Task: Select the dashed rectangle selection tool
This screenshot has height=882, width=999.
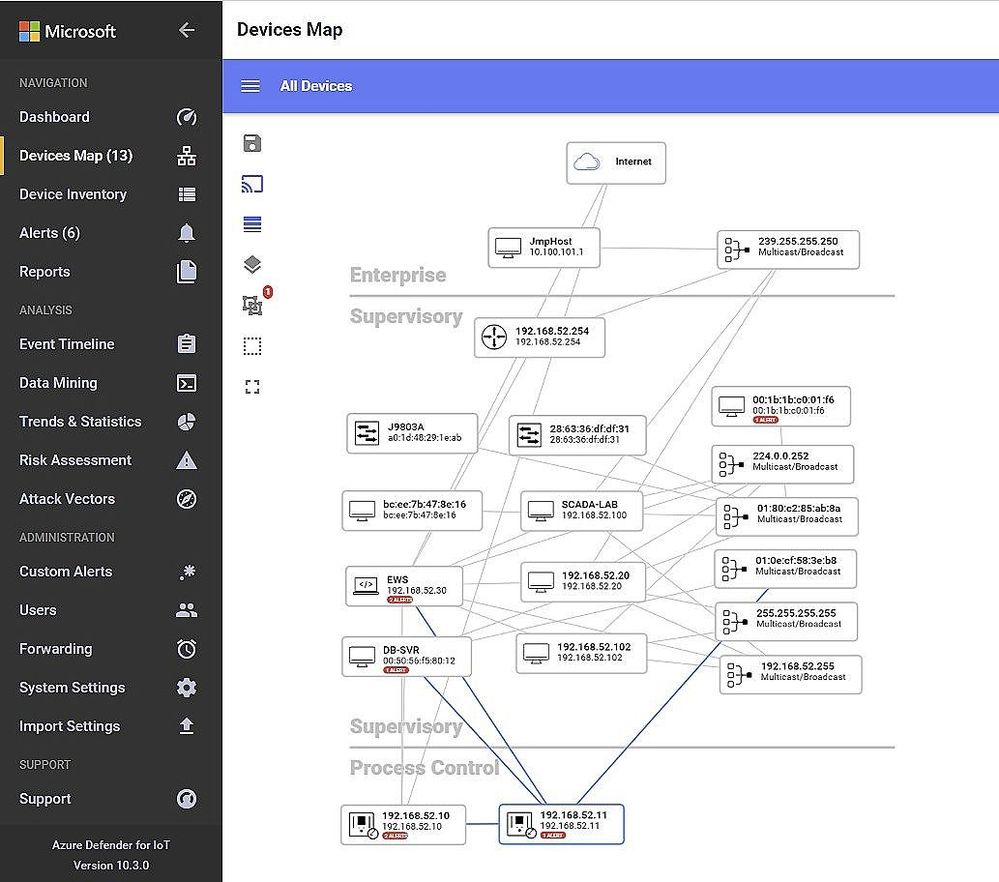Action: 252,346
